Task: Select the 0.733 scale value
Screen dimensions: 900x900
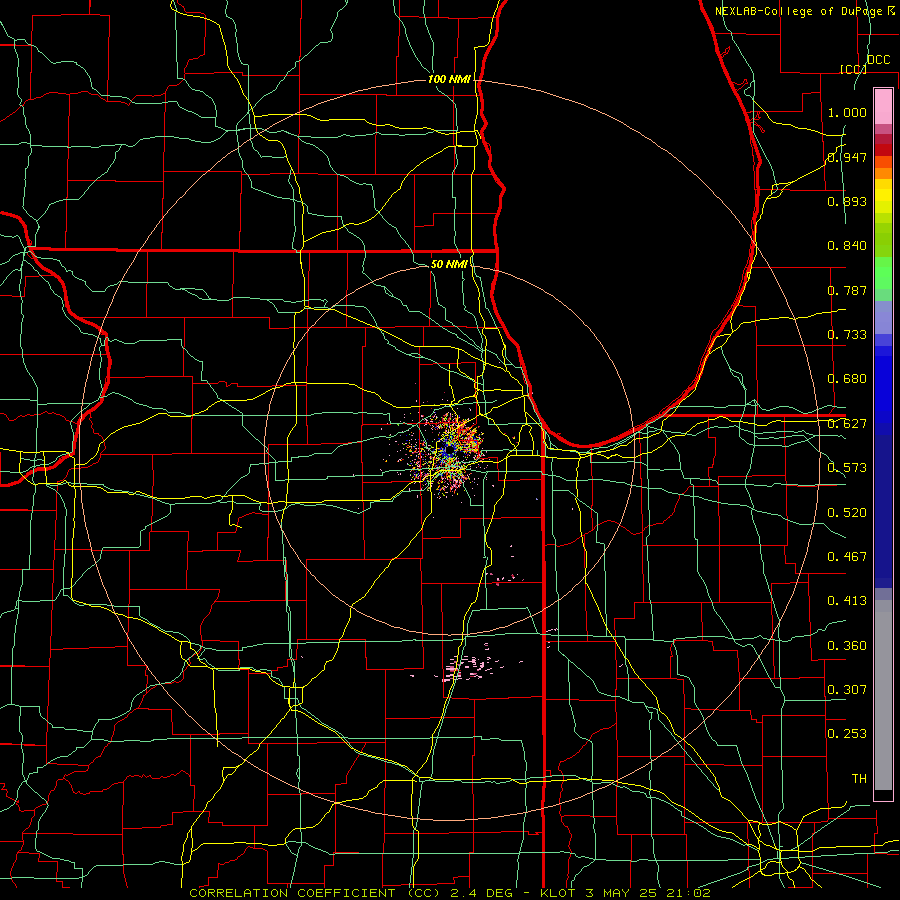Action: (x=847, y=335)
